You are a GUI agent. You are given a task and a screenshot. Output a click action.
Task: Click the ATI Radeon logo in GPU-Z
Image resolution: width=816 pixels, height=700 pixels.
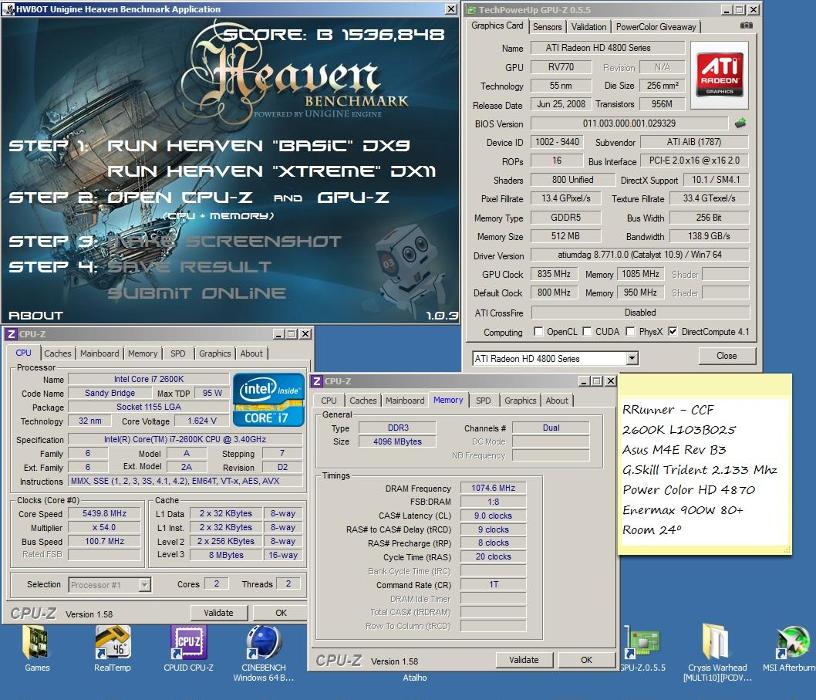pyautogui.click(x=719, y=75)
